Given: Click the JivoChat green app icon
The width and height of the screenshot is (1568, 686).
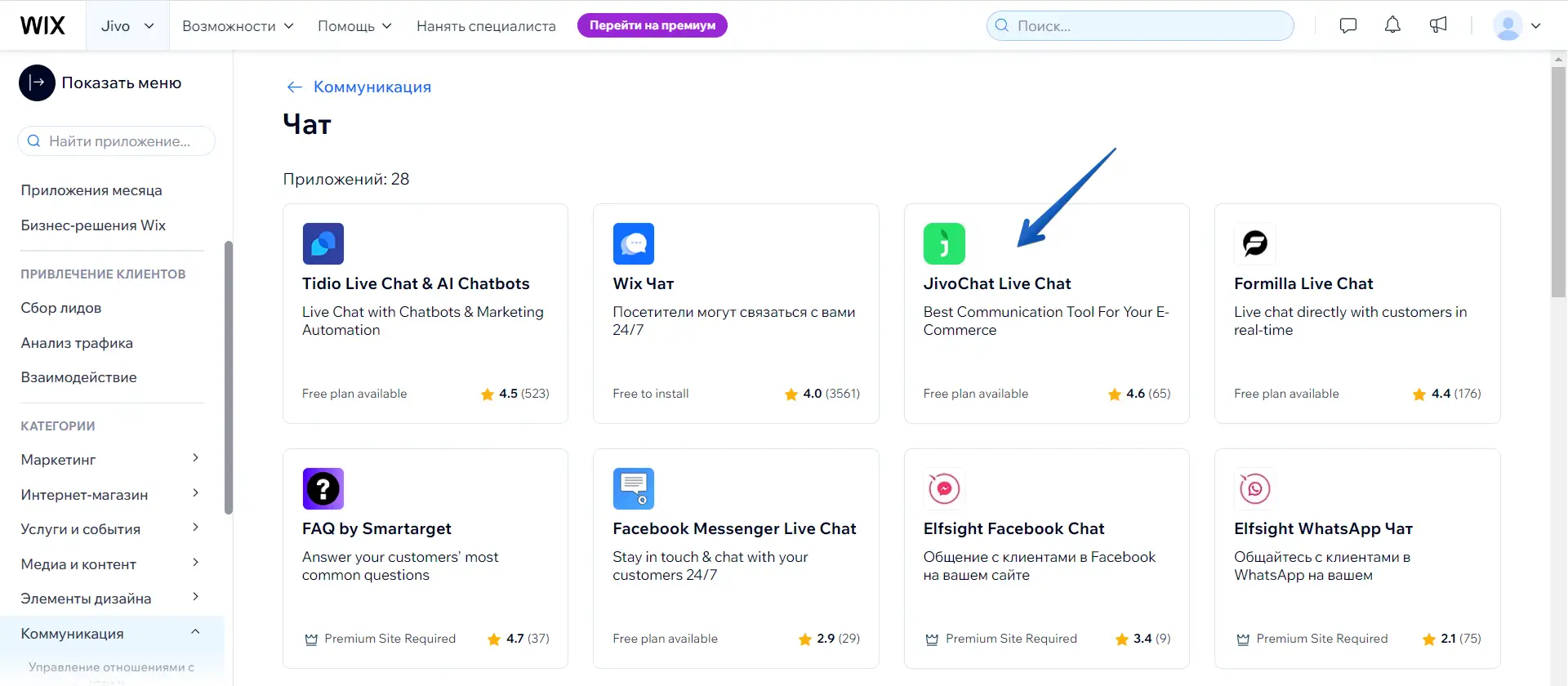Looking at the screenshot, I should [944, 243].
